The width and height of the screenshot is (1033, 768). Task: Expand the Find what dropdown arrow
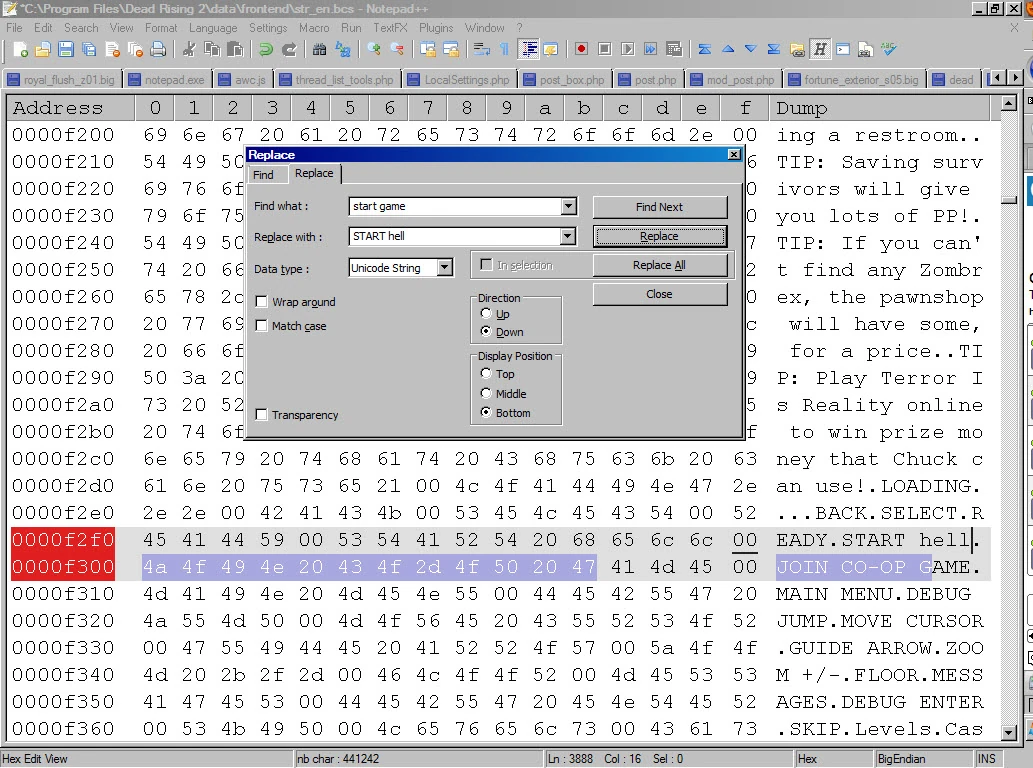pos(569,206)
